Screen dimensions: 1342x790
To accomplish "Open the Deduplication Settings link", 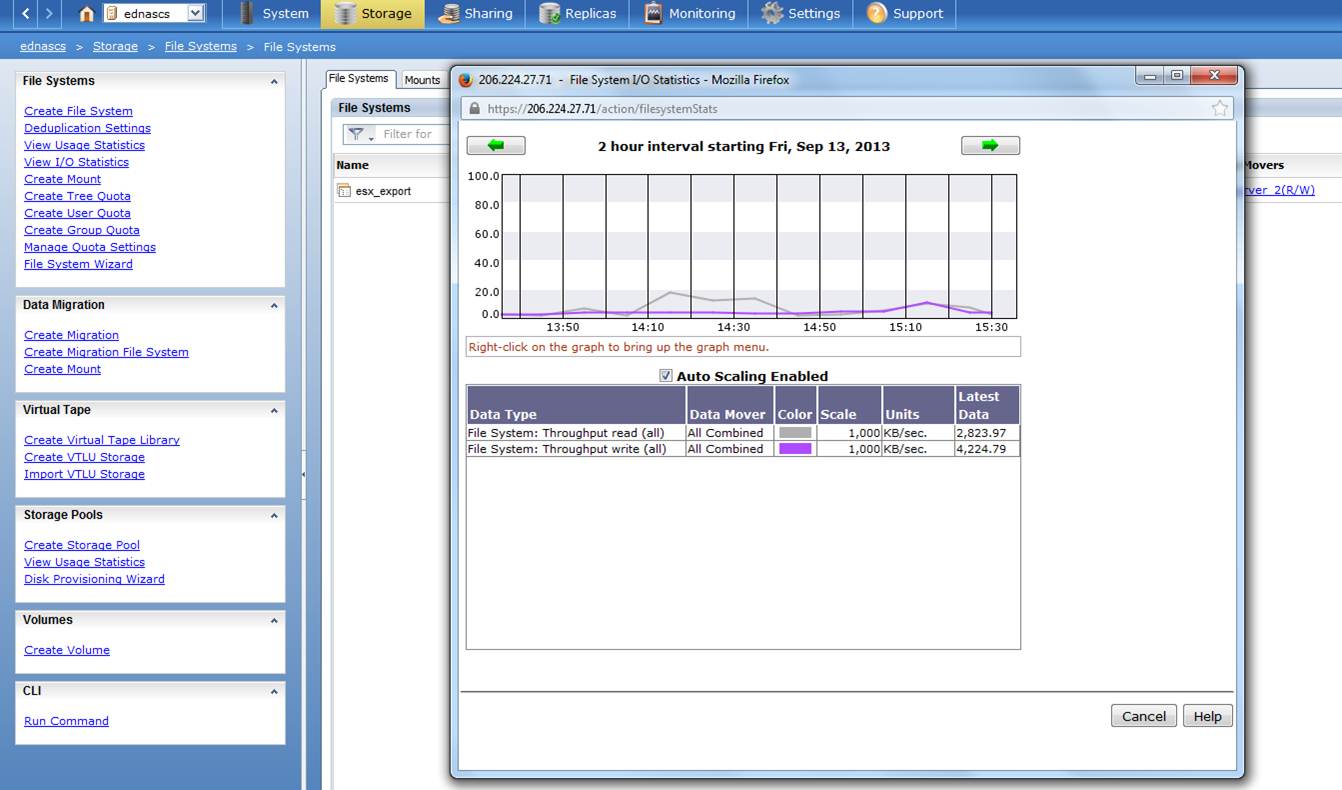I will pyautogui.click(x=87, y=128).
